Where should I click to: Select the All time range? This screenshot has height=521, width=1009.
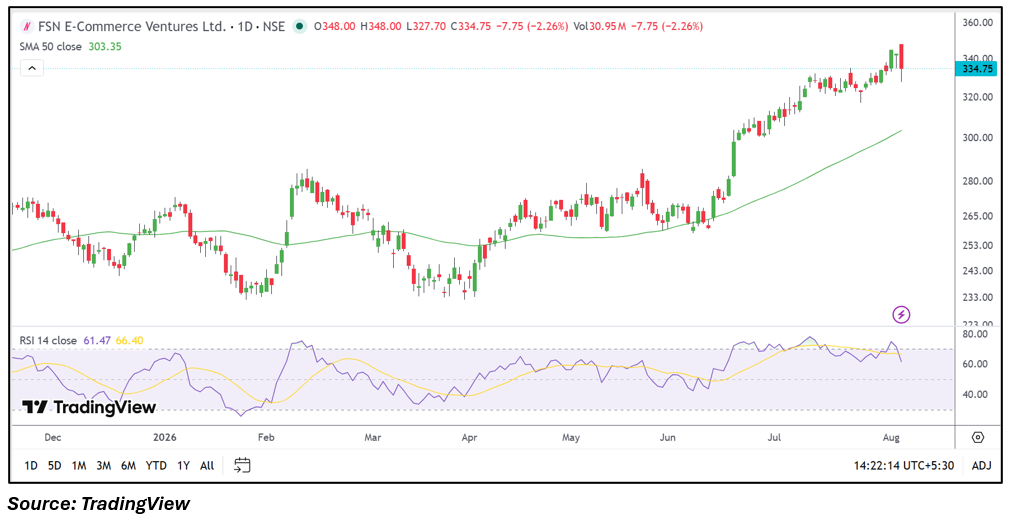tap(207, 466)
